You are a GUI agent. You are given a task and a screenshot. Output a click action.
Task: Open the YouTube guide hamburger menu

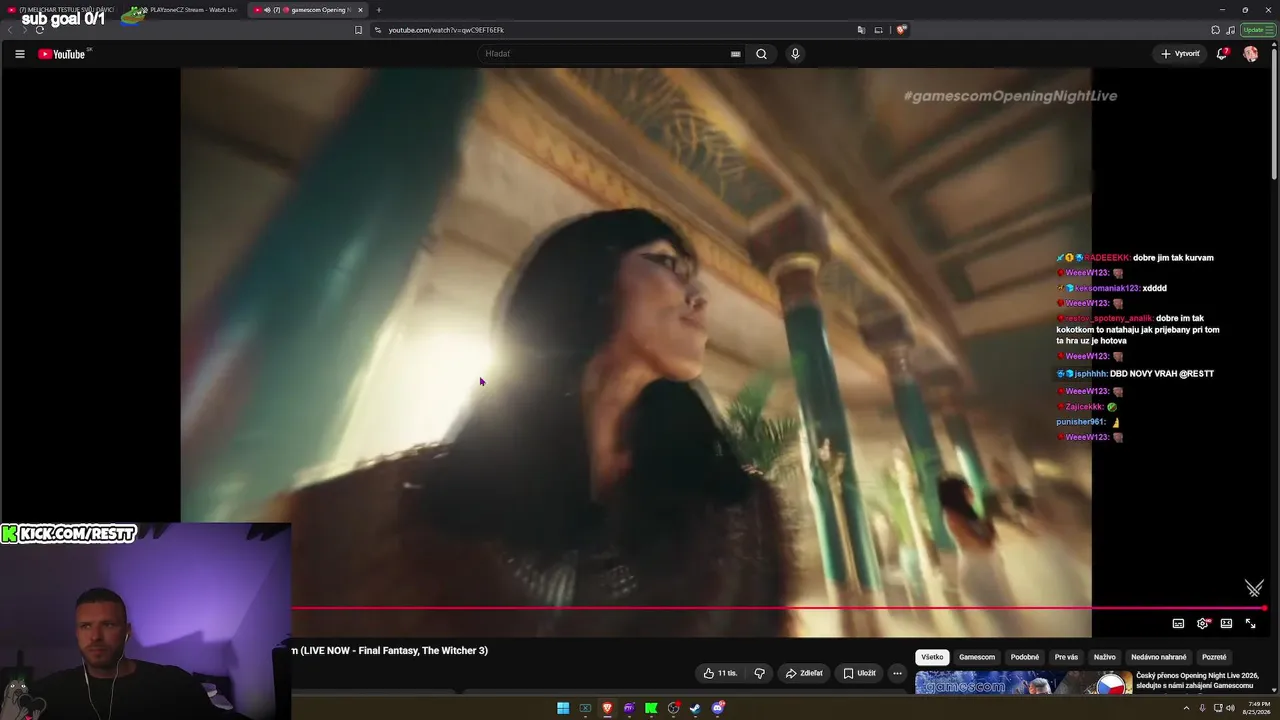20,54
